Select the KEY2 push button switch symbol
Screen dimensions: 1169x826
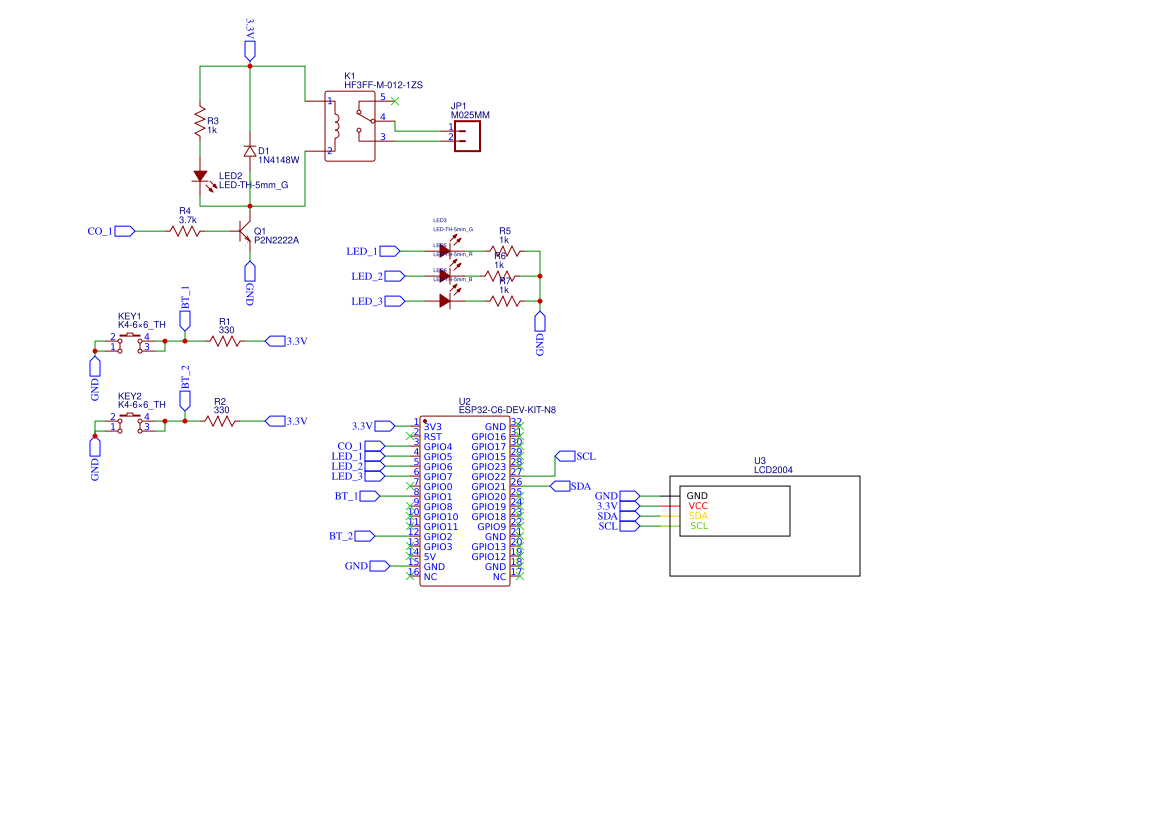pyautogui.click(x=130, y=422)
